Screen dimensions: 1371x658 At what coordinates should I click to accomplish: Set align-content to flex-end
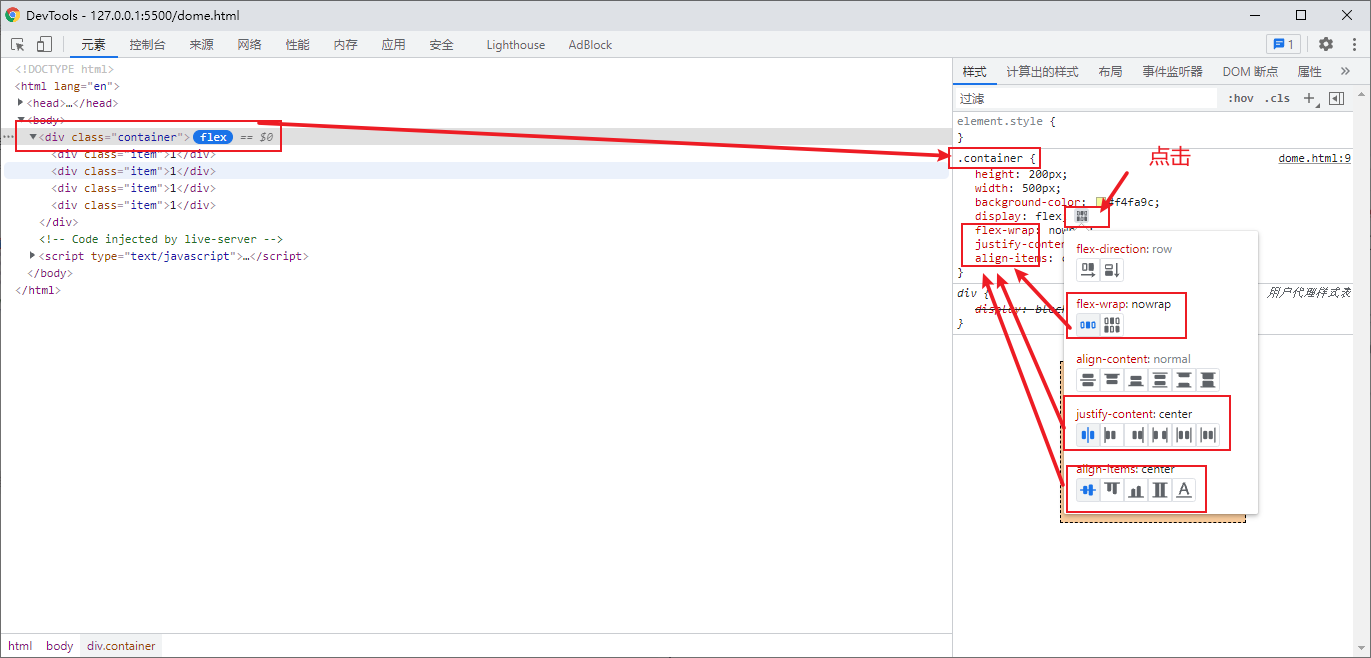tap(1136, 379)
